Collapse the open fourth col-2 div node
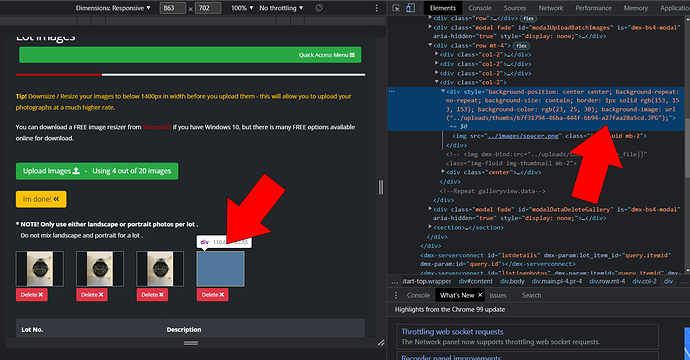 (x=437, y=82)
